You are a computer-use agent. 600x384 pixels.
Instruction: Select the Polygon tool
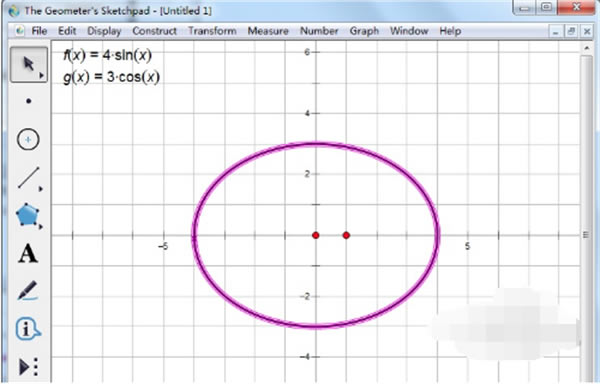point(28,215)
